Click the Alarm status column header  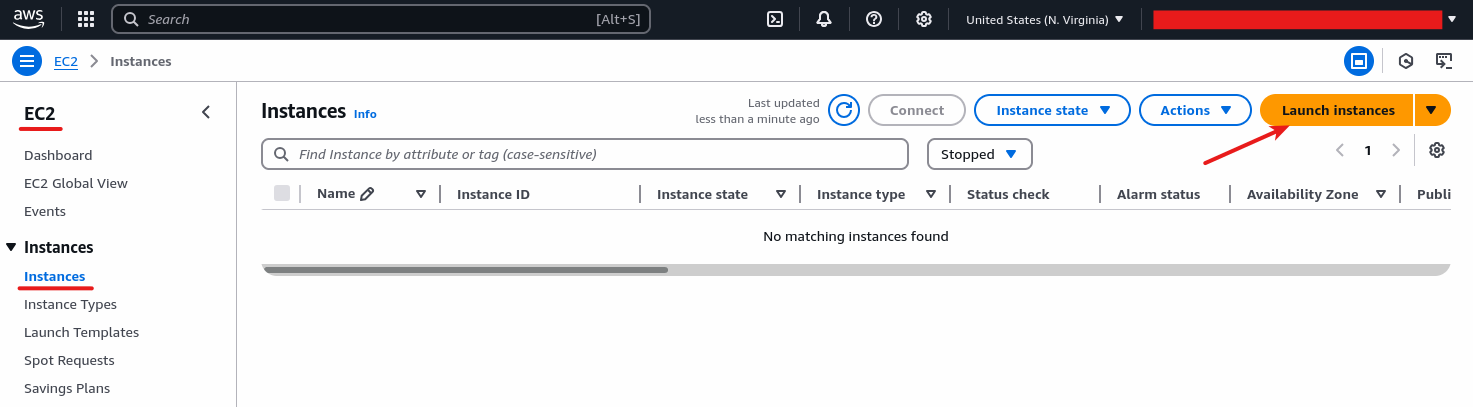click(1158, 194)
